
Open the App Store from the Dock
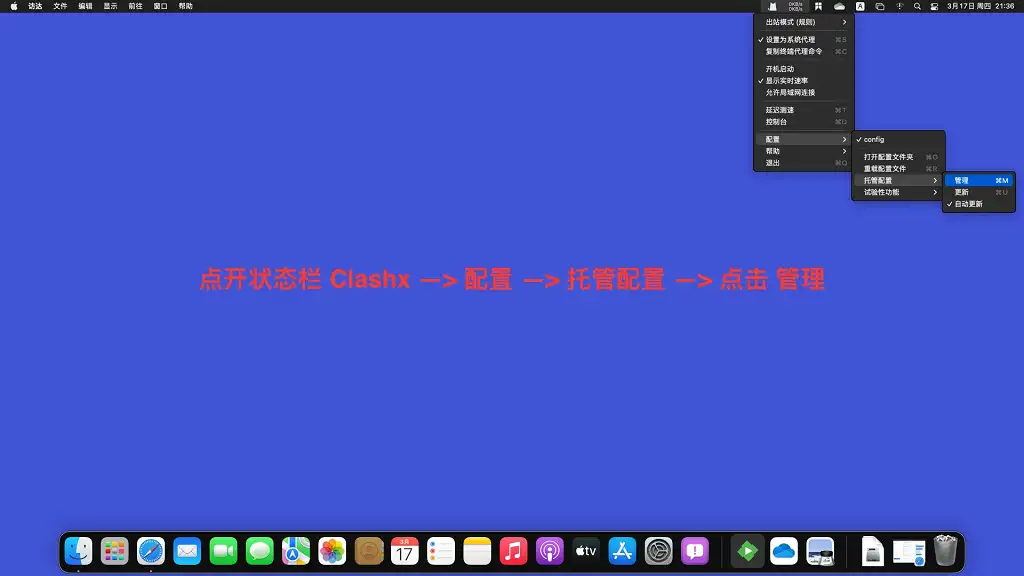pyautogui.click(x=622, y=551)
